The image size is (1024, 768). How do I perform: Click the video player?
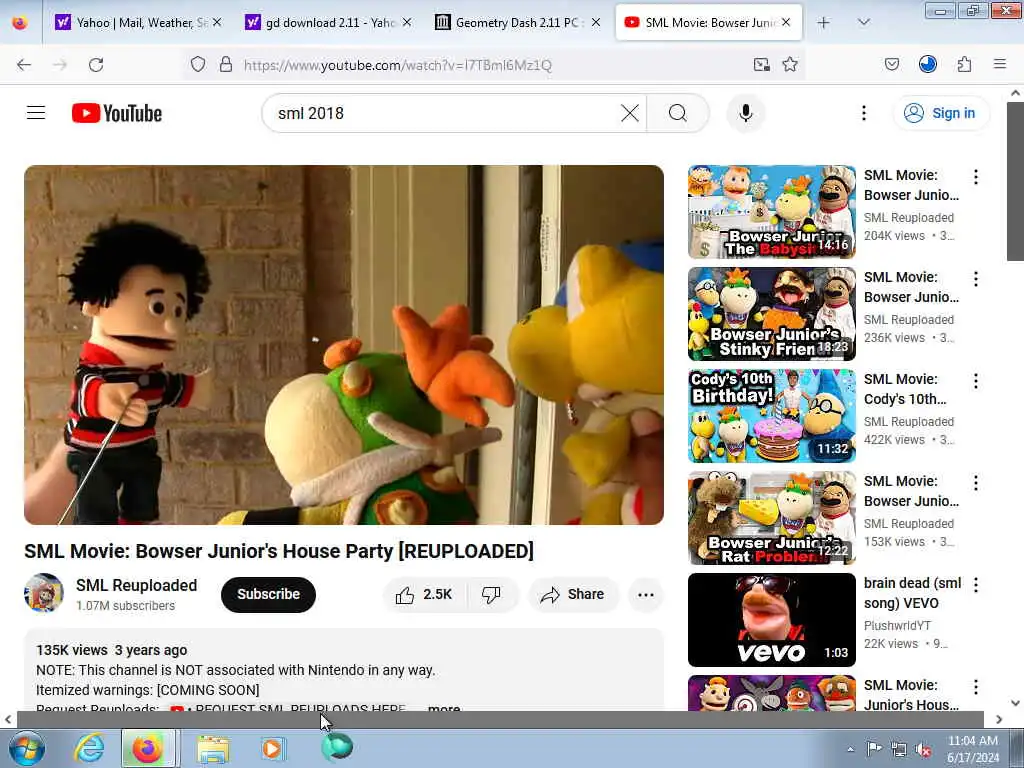coord(344,345)
